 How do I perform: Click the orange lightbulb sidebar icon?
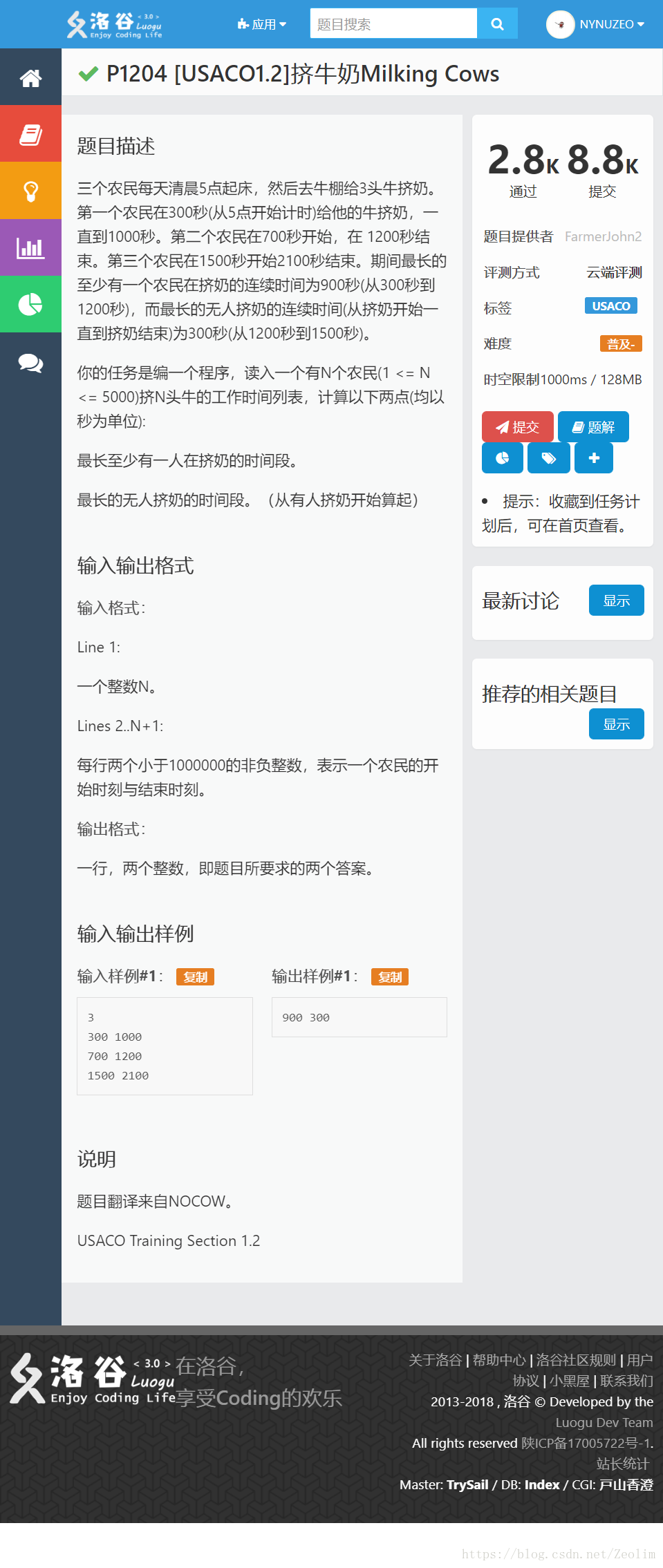pos(30,191)
